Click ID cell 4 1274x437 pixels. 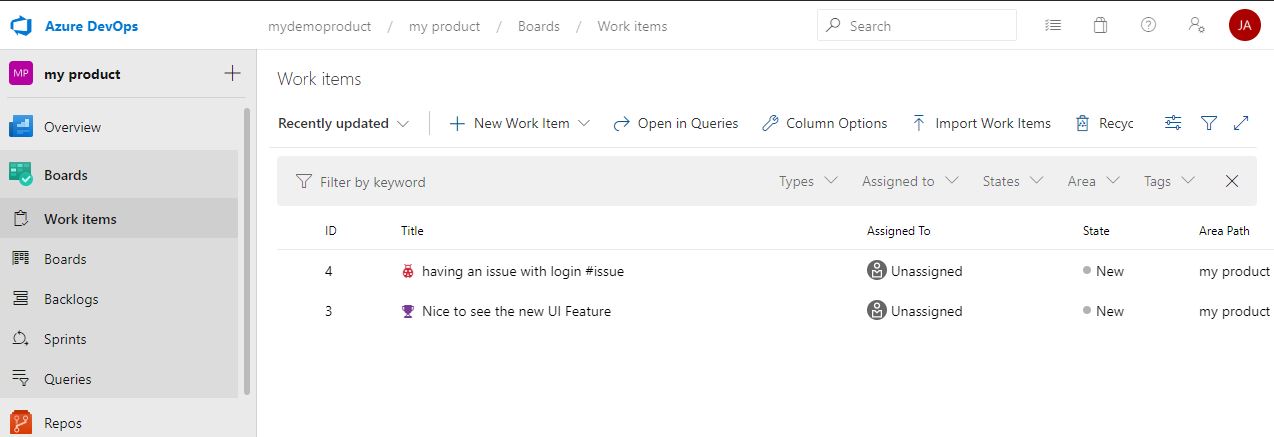coord(328,271)
